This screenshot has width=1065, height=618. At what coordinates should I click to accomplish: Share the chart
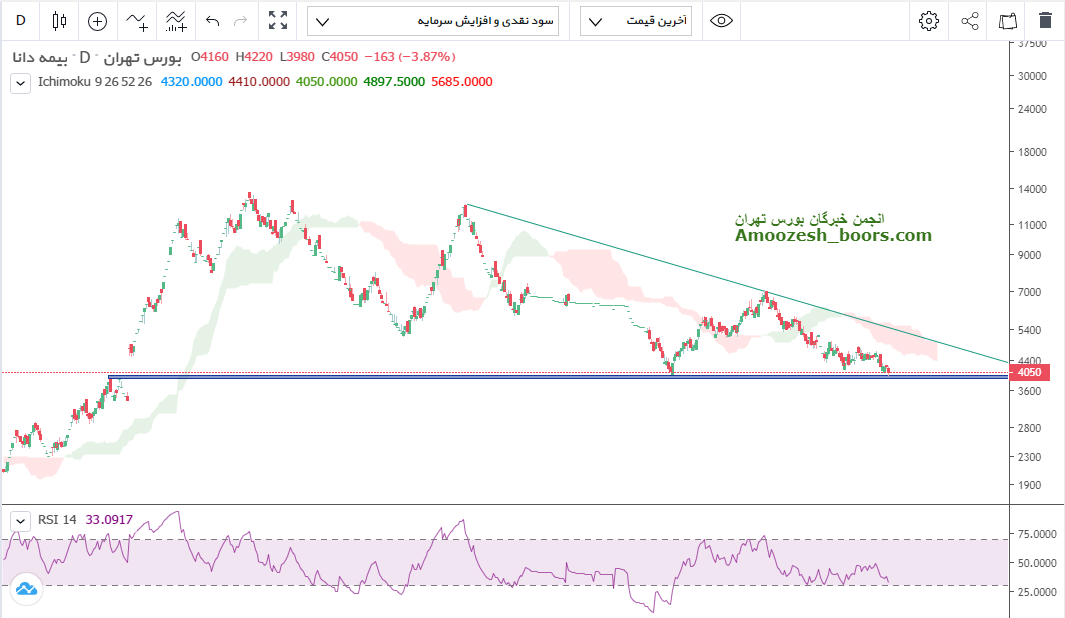coord(969,20)
